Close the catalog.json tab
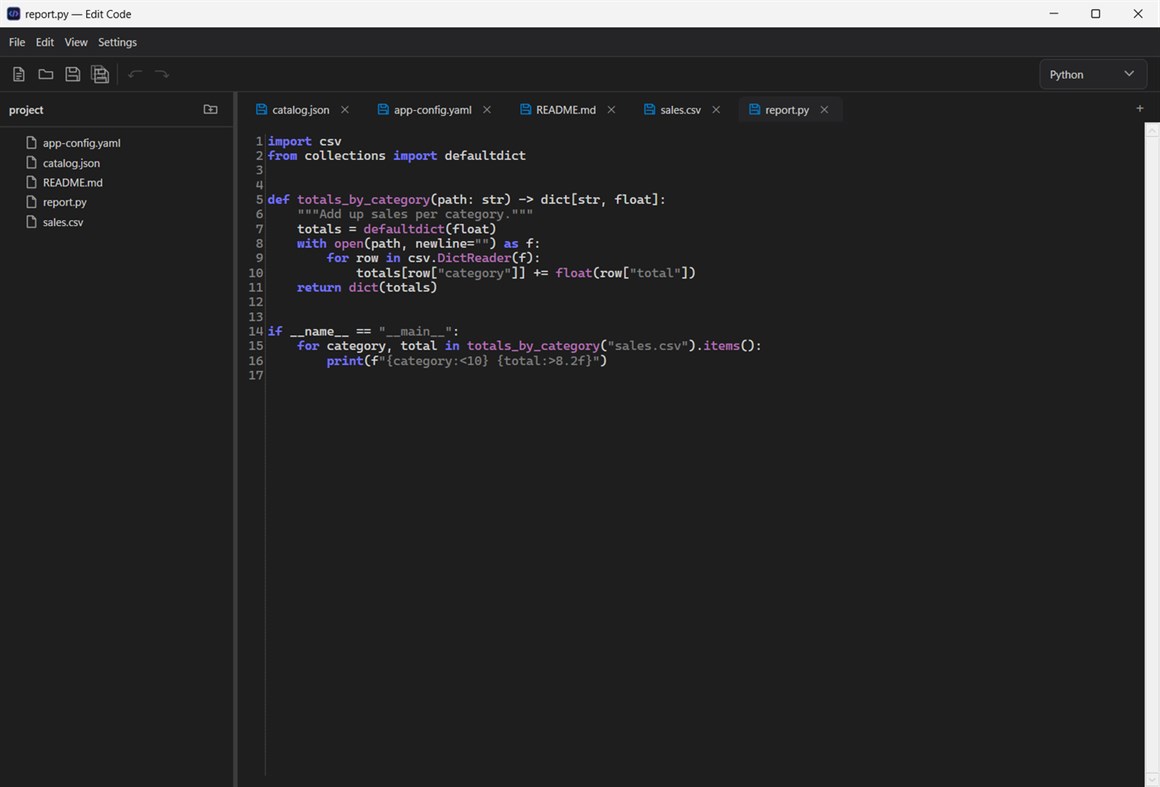The height and width of the screenshot is (787, 1160). point(345,109)
